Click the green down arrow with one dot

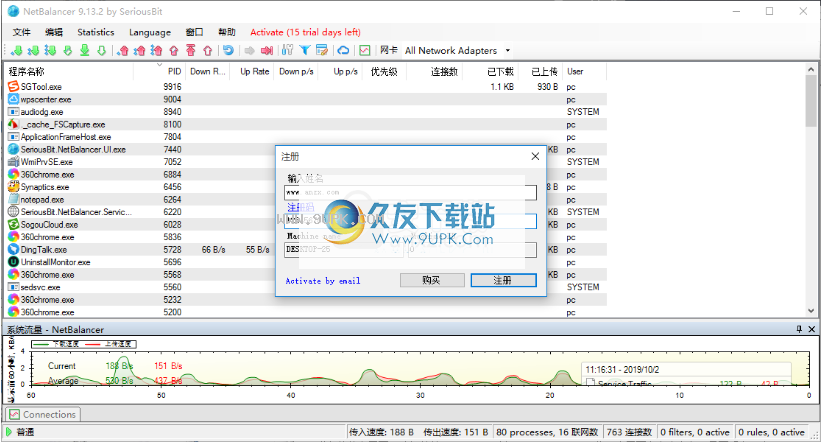tap(17, 51)
